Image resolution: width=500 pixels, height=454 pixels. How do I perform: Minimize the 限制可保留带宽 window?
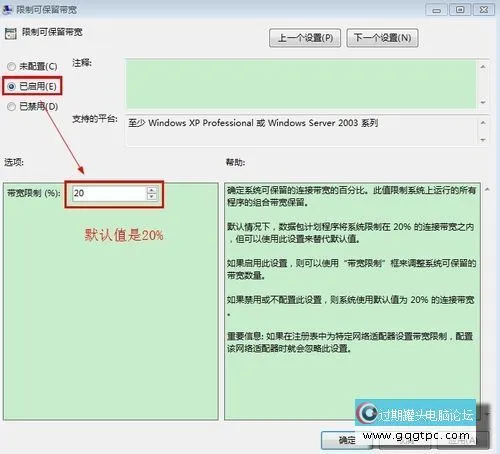(436, 10)
